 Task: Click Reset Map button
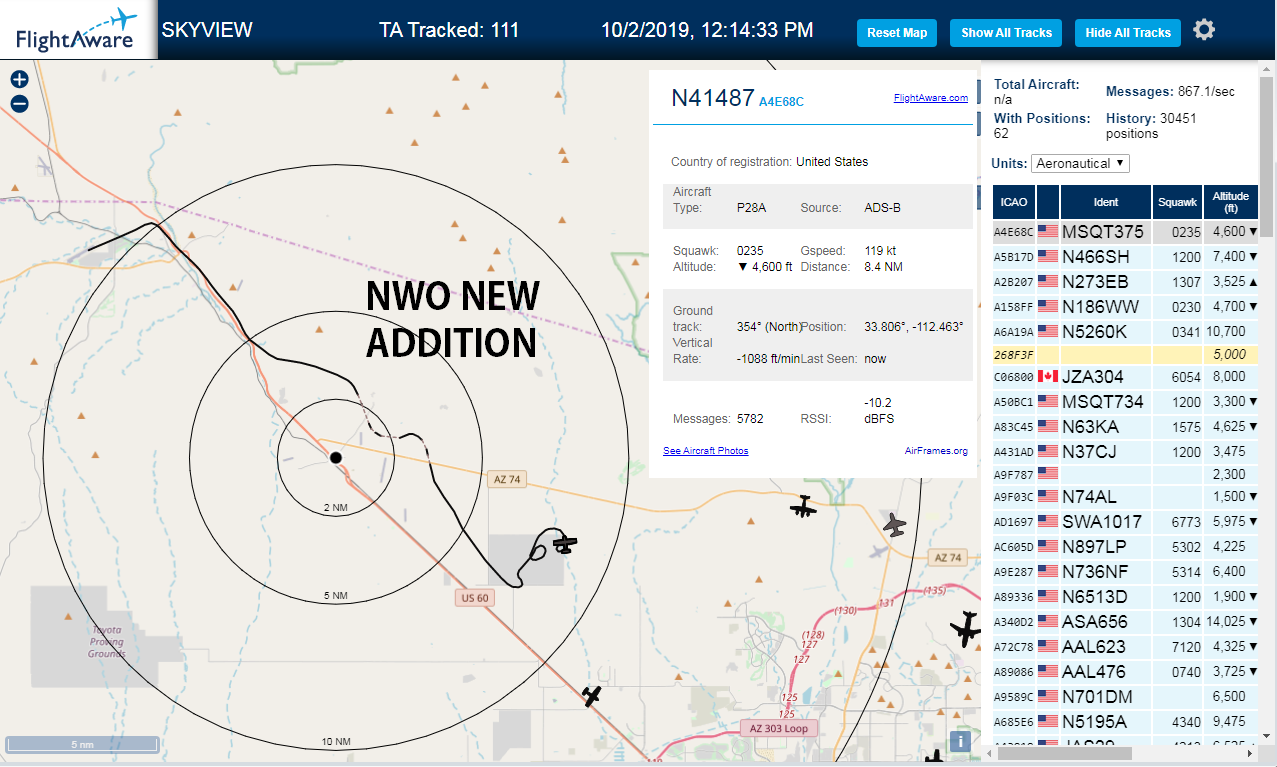[x=897, y=33]
